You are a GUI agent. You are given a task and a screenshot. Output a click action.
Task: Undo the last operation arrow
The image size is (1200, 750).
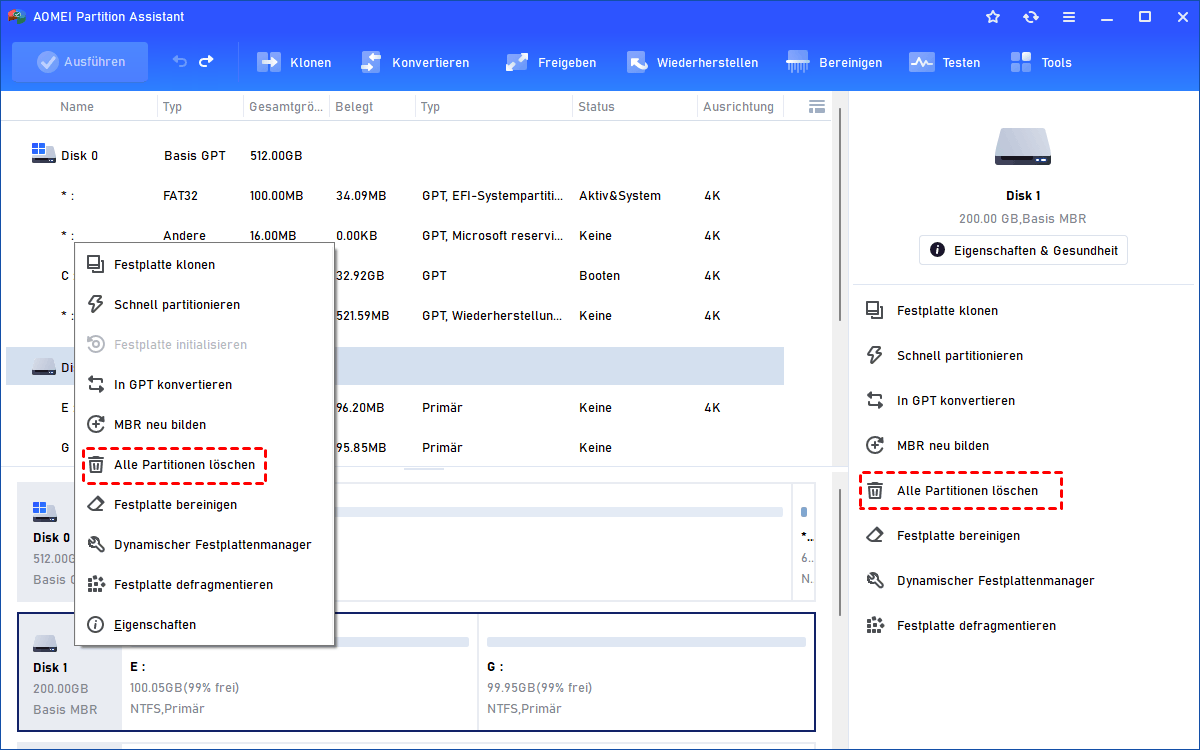[x=180, y=62]
